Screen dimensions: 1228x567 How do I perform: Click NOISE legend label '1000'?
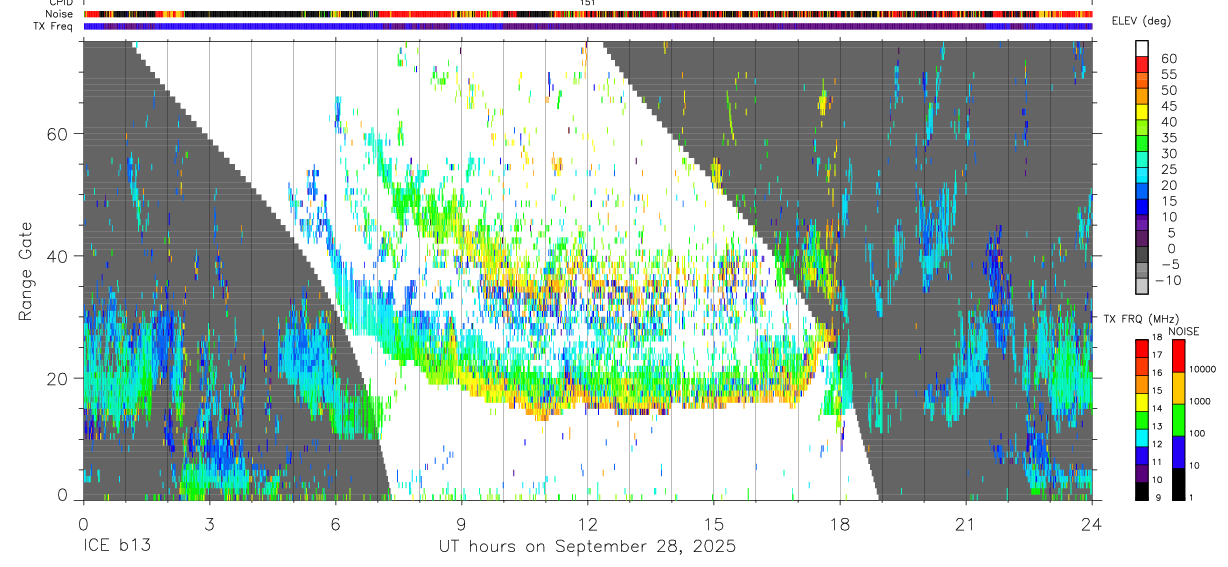coord(1201,402)
